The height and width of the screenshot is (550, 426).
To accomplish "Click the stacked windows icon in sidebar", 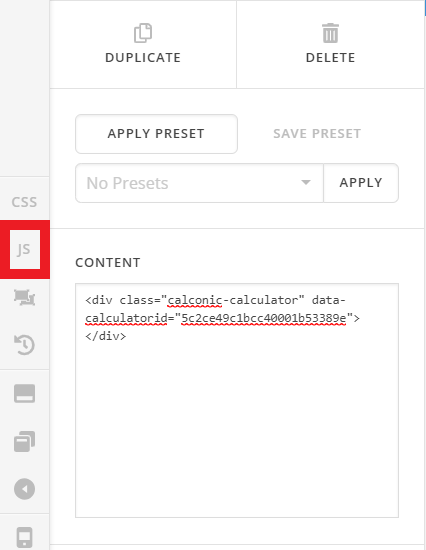I will coord(24,441).
